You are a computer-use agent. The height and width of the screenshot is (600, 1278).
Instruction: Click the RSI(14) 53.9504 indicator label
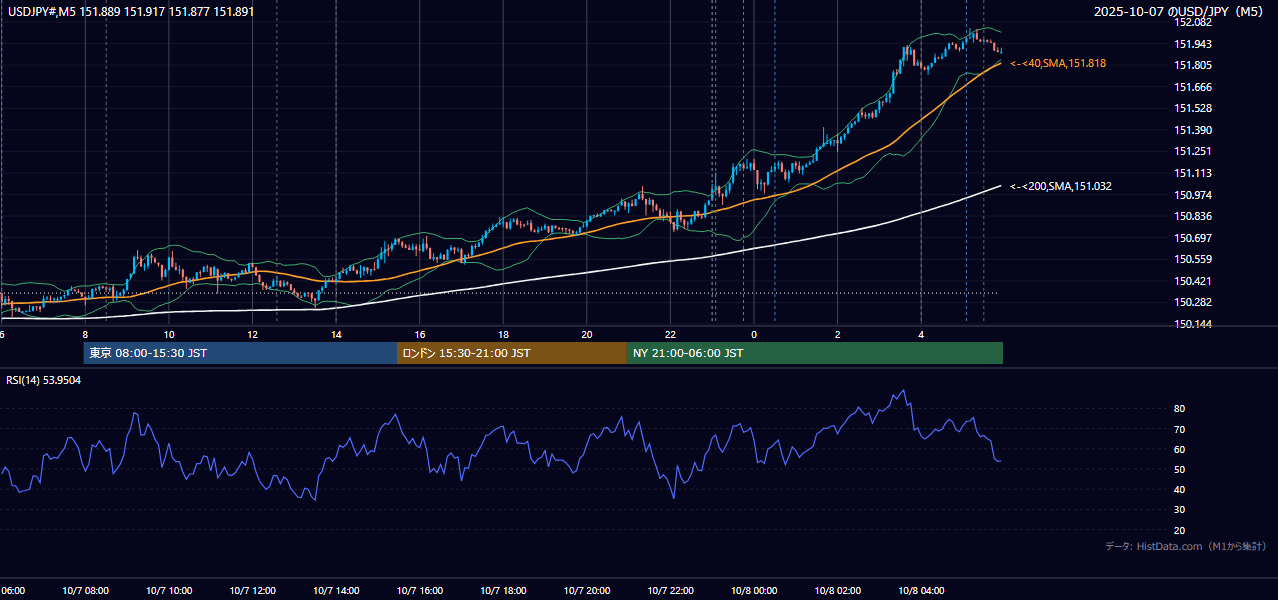tap(45, 380)
